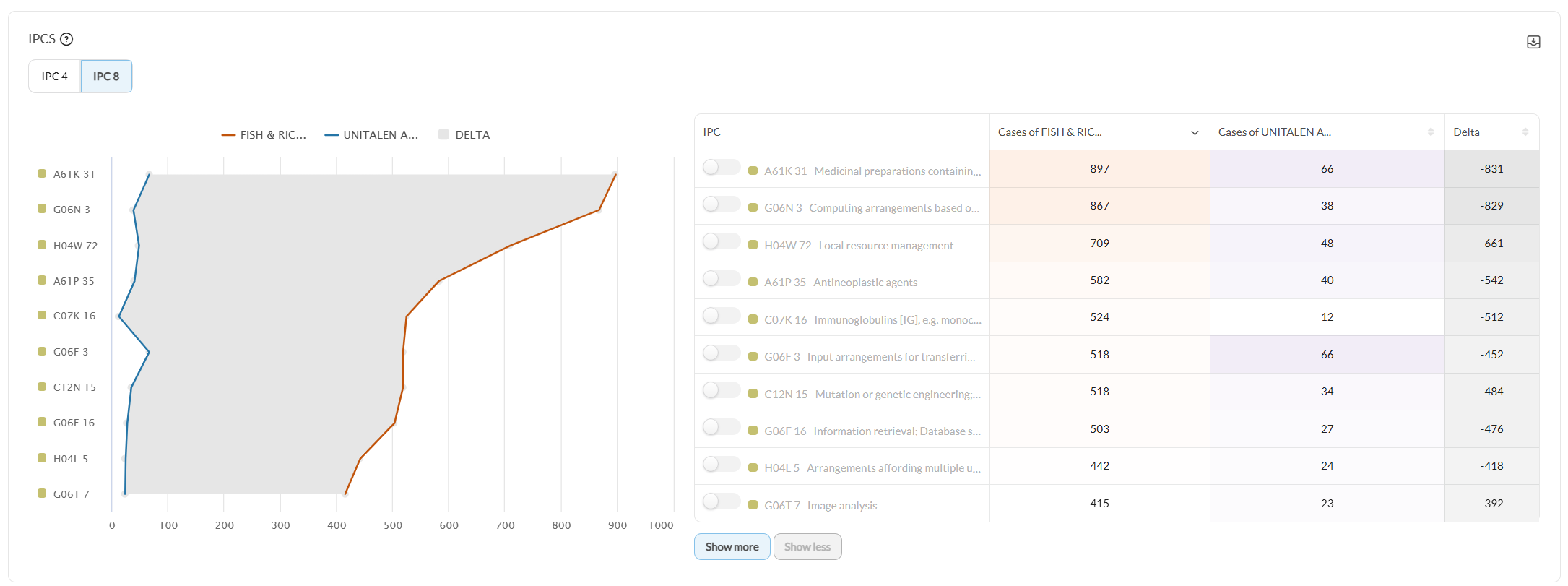Sort by Cases of FISH & RIC... chevron

1195,133
